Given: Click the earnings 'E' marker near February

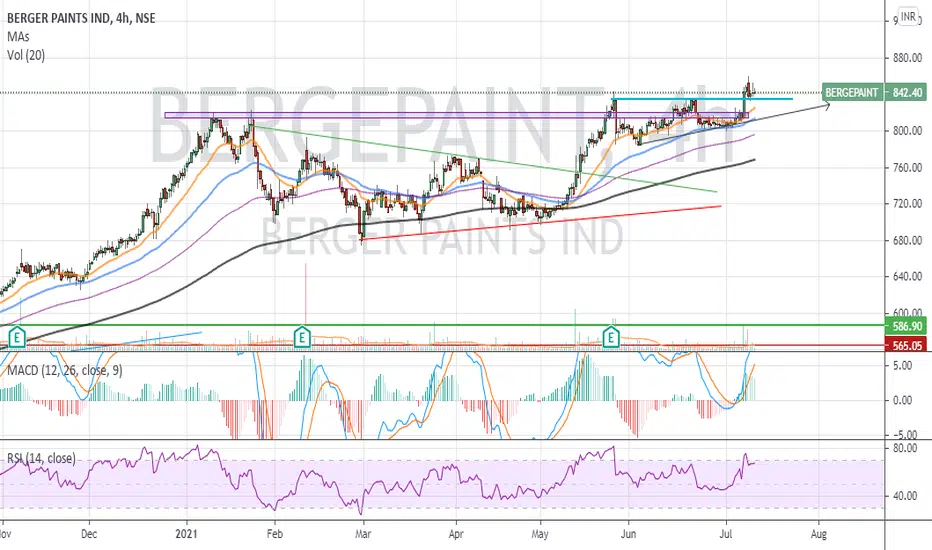Looking at the screenshot, I should pos(303,337).
